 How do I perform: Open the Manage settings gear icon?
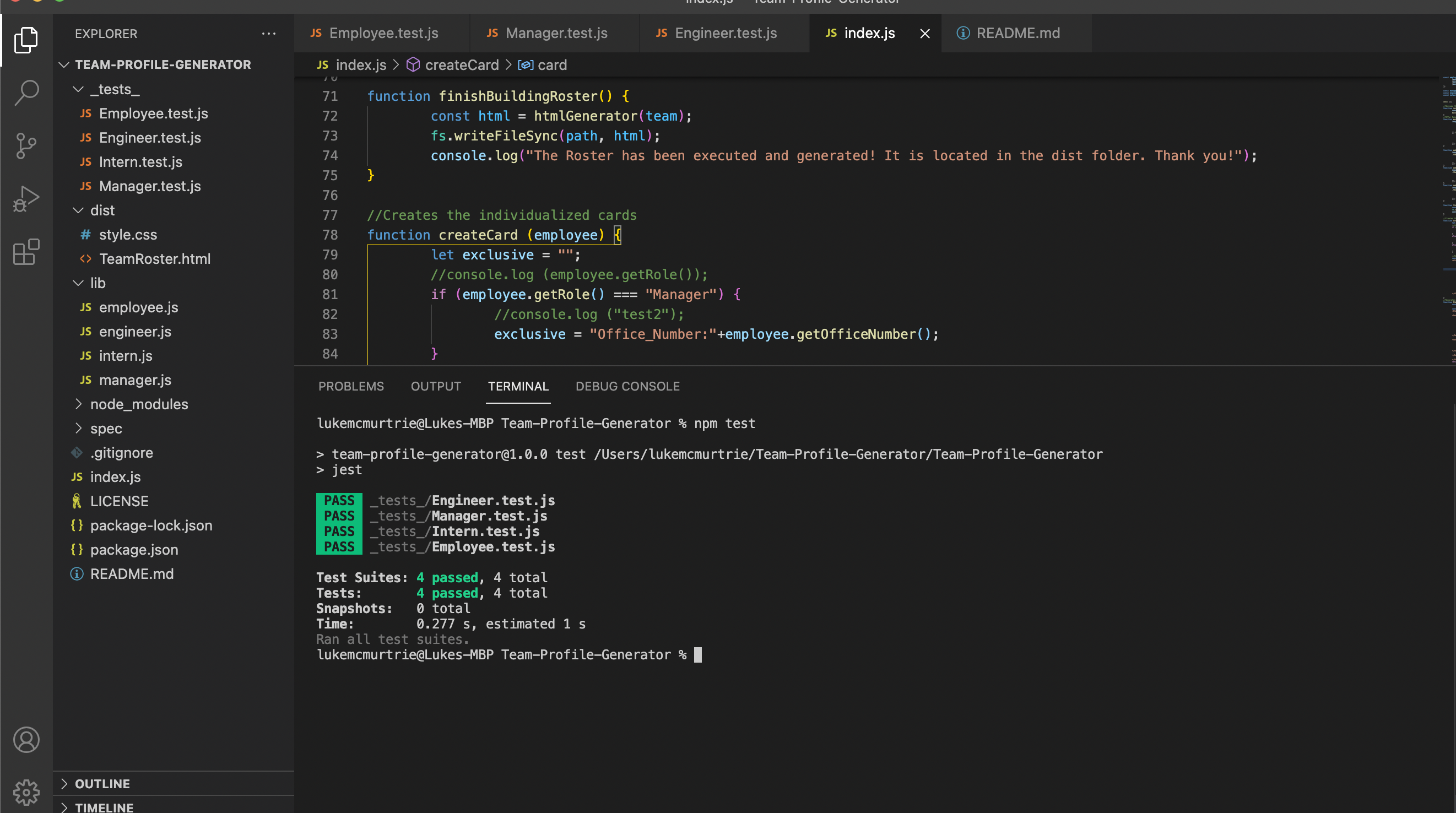pyautogui.click(x=26, y=792)
